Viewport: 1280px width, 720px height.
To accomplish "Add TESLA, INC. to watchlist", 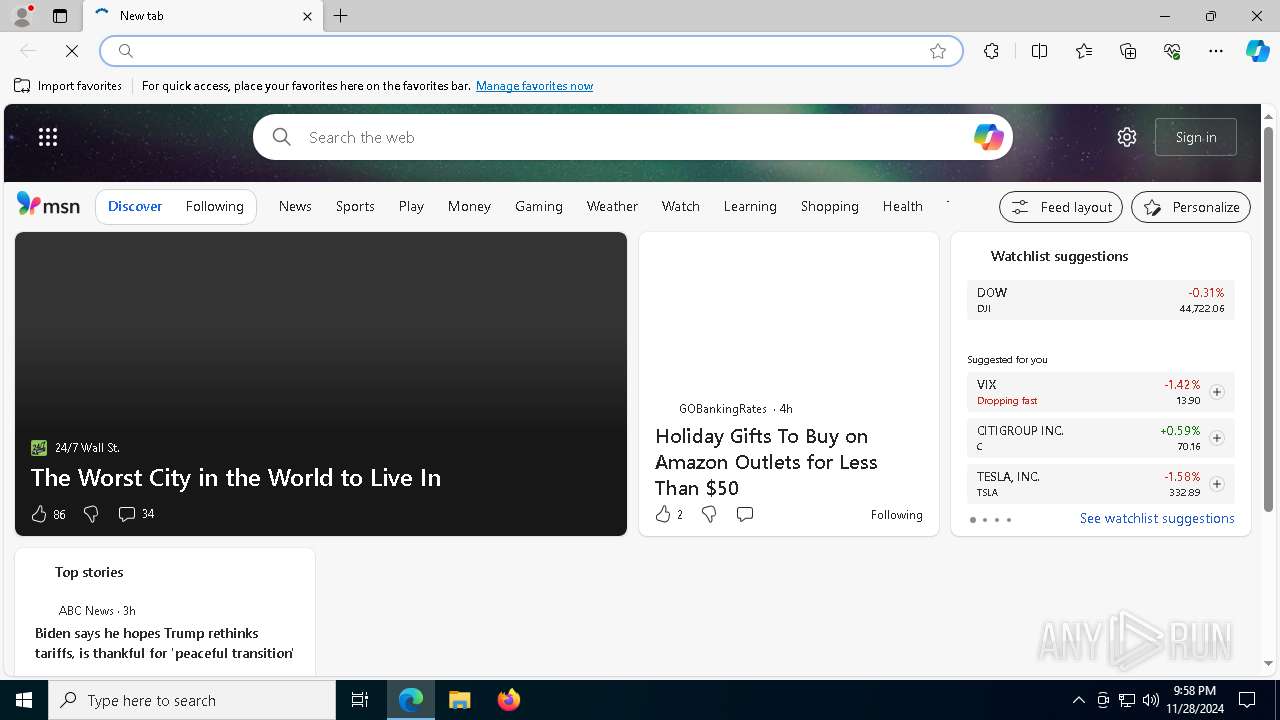I will click(x=1216, y=484).
